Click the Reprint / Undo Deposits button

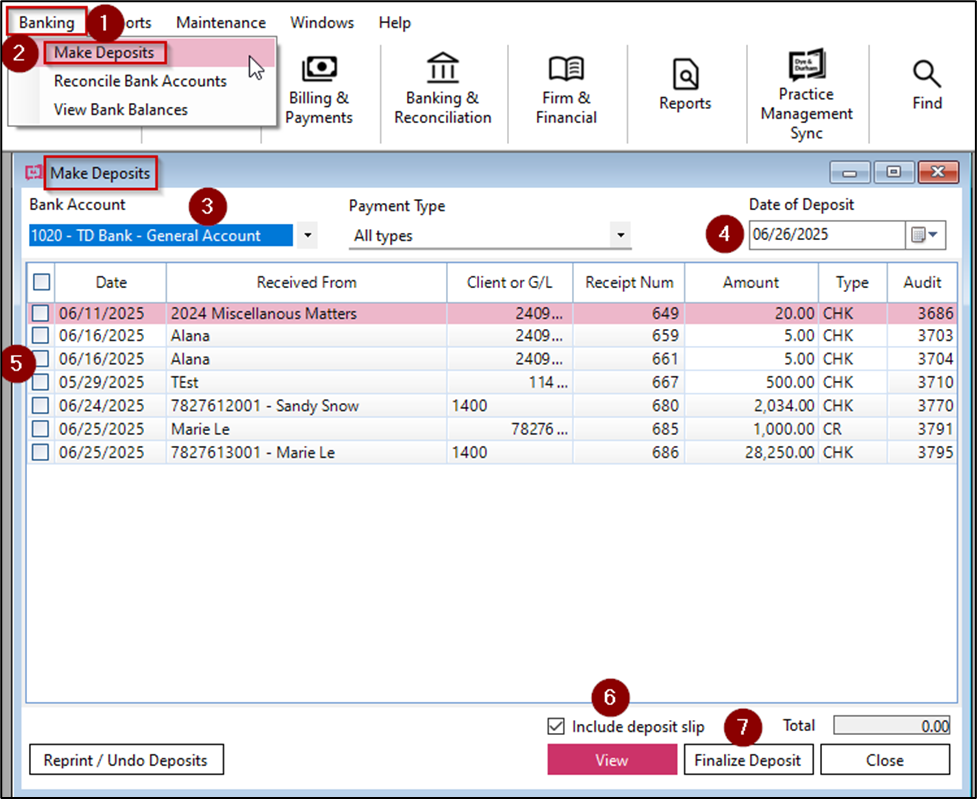126,760
